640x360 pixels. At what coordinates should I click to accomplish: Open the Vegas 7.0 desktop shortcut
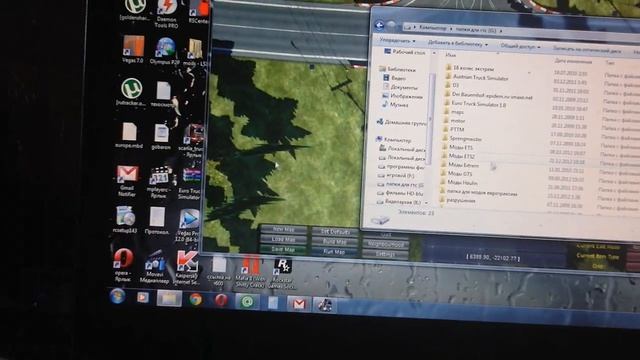point(133,49)
